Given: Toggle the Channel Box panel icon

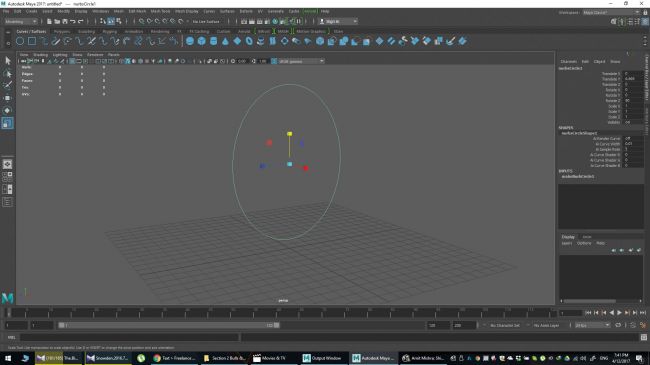Looking at the screenshot, I should (645, 22).
